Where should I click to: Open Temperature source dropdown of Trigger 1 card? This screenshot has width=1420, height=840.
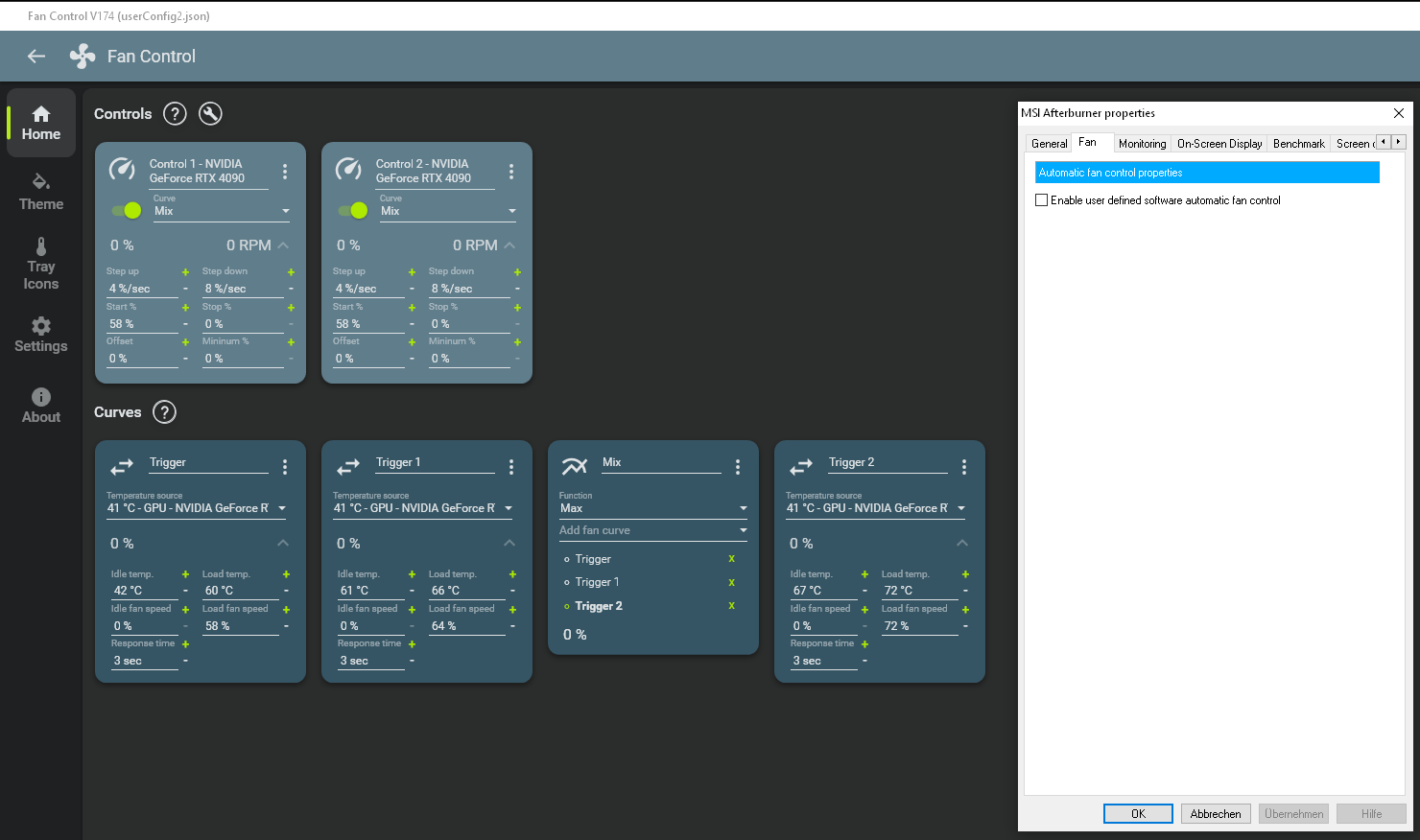(x=423, y=508)
